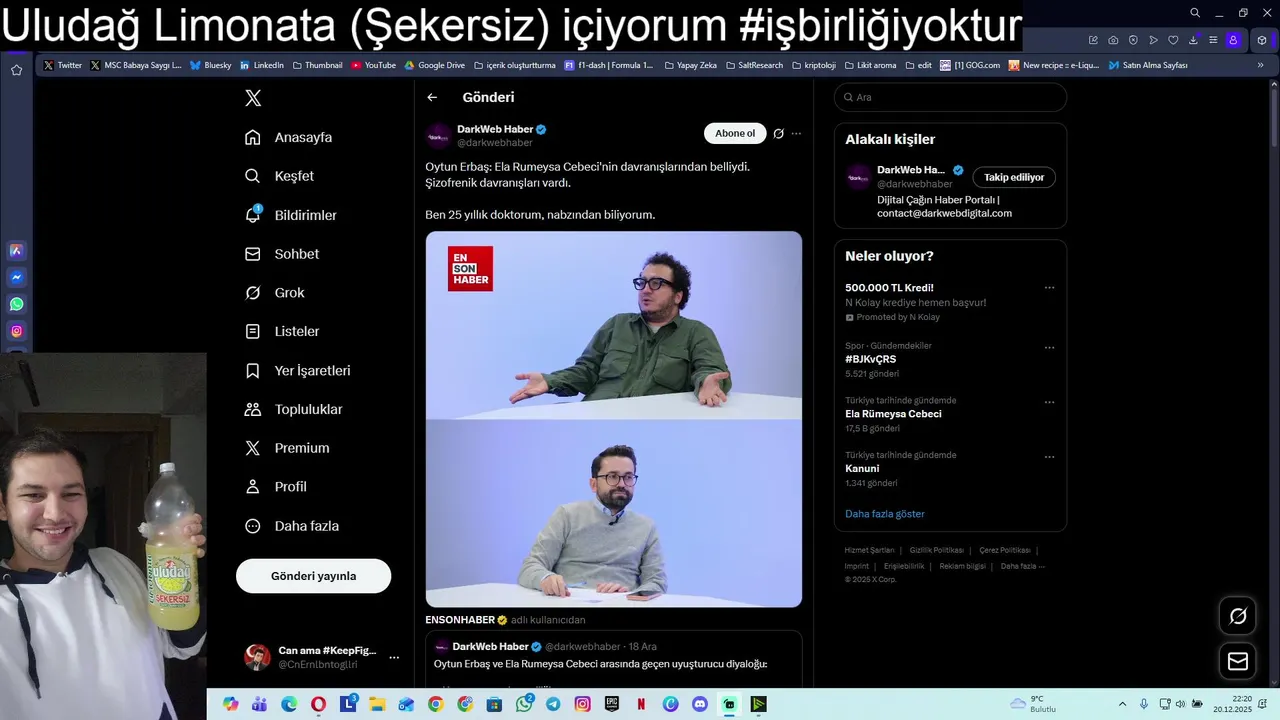This screenshot has height=720, width=1280.
Task: Open the X logo home icon
Action: click(253, 98)
